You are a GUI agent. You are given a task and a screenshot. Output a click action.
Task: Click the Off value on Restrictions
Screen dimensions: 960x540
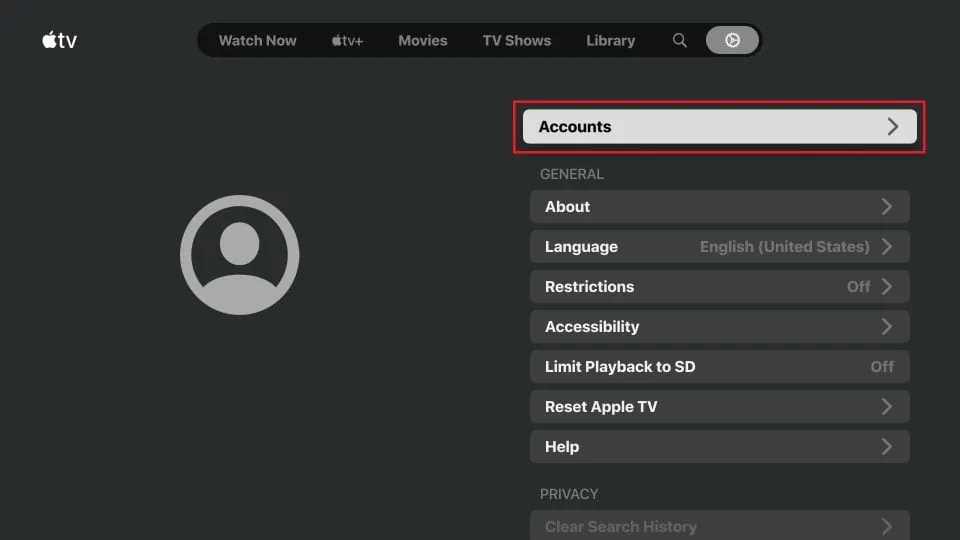(x=858, y=287)
